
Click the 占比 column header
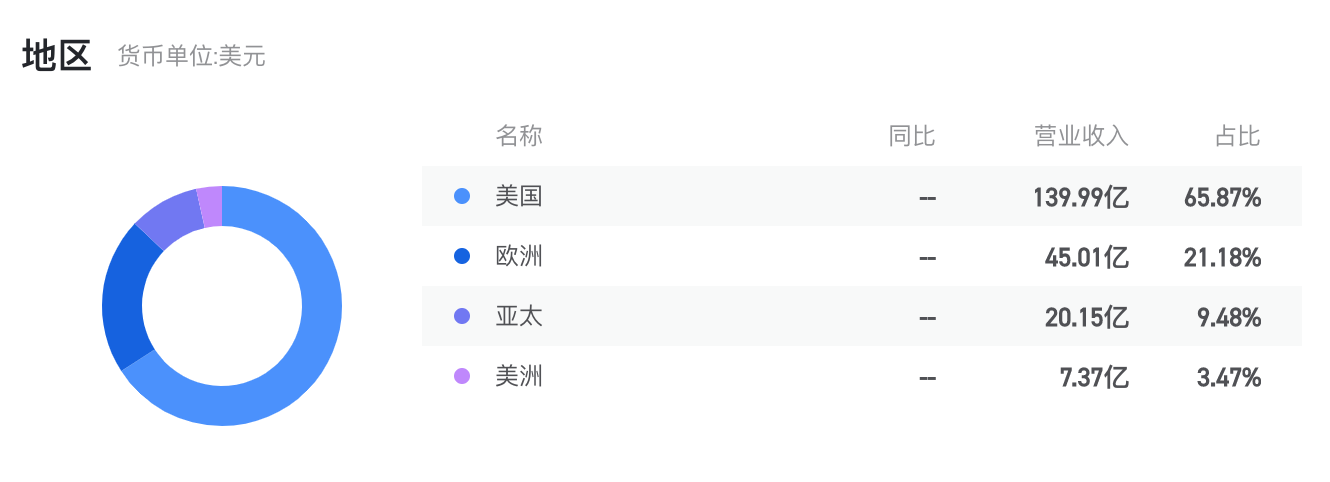tap(1237, 136)
